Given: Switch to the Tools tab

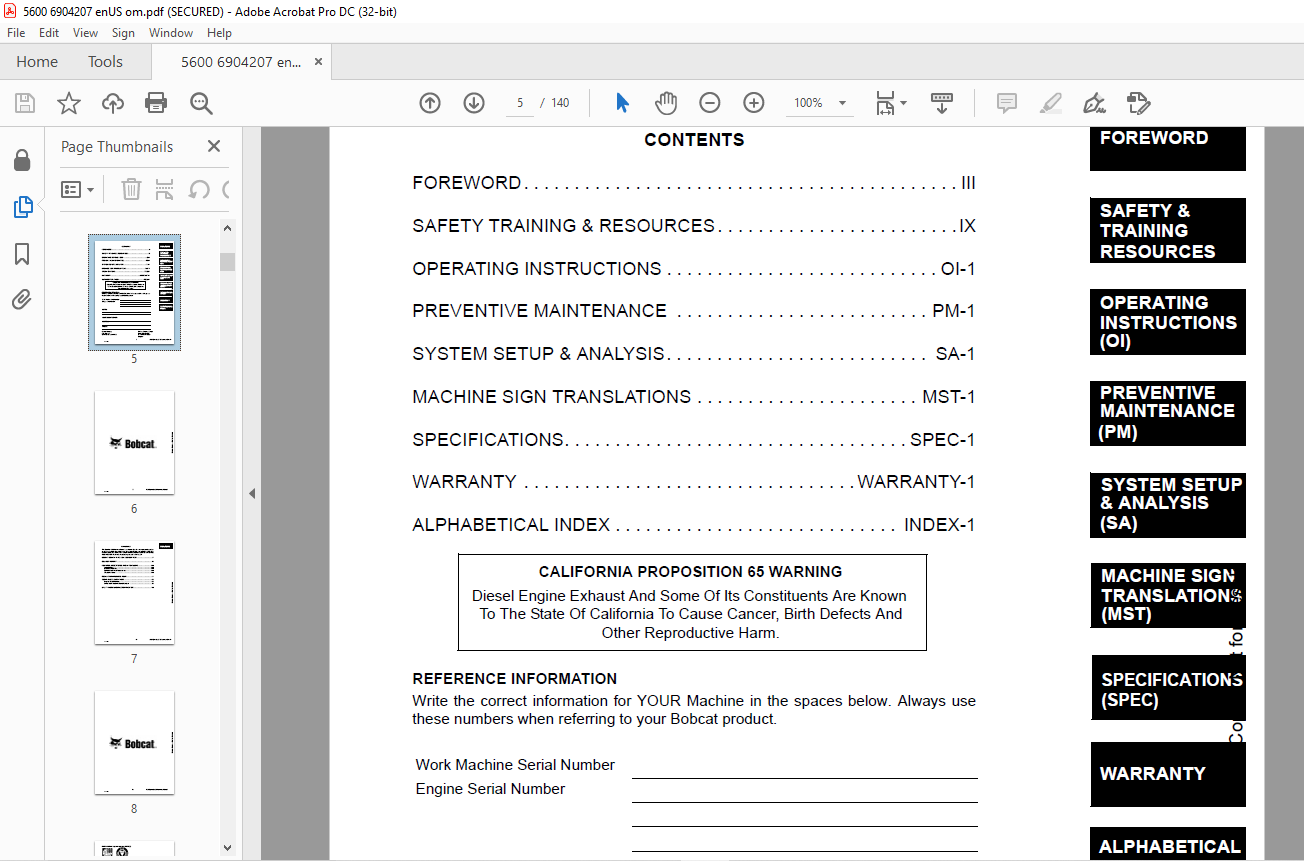Looking at the screenshot, I should (x=105, y=62).
